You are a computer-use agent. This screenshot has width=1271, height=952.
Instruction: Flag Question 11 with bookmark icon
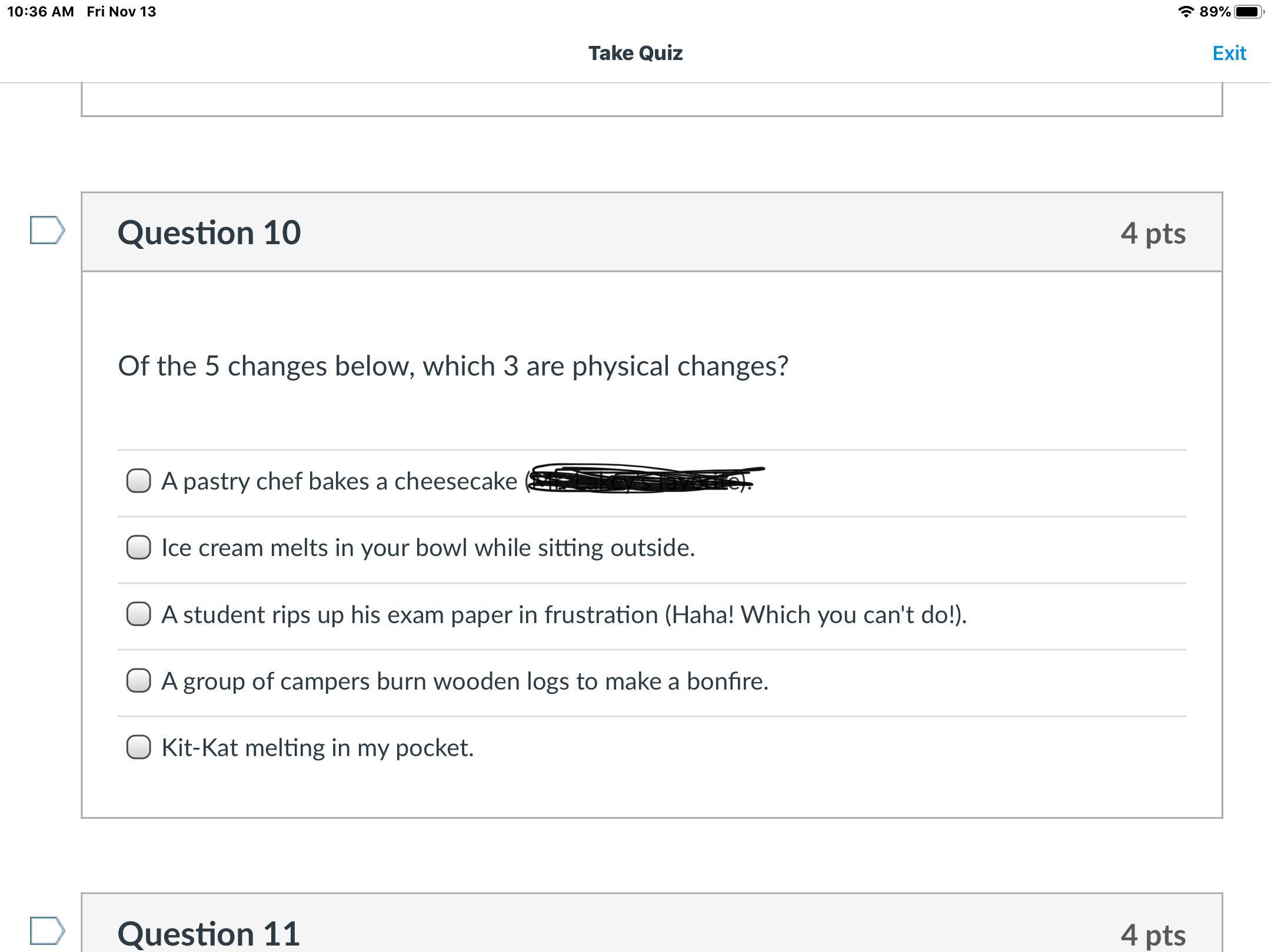click(47, 931)
